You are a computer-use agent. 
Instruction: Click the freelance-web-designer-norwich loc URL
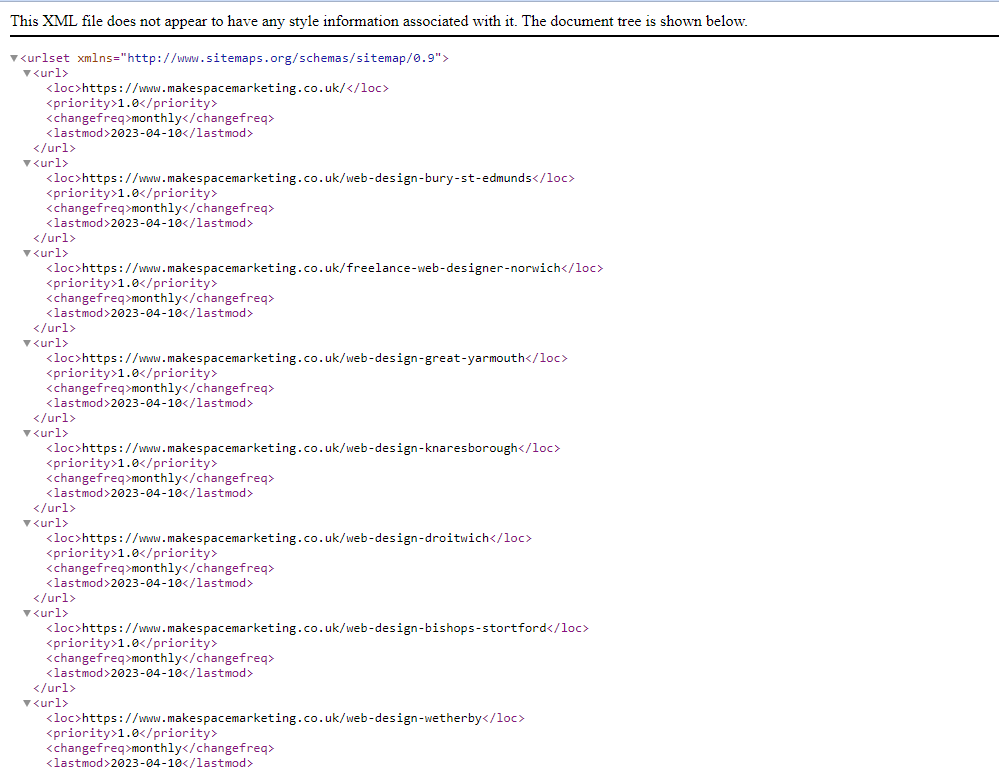coord(321,268)
